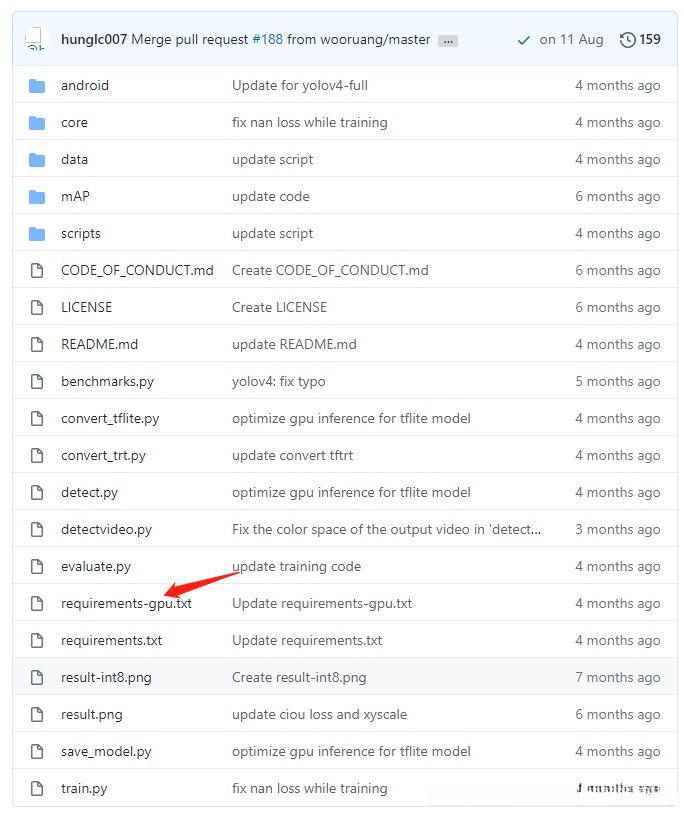Click file icon next to requirements-gpu.txt
The width and height of the screenshot is (684, 815).
click(x=37, y=603)
